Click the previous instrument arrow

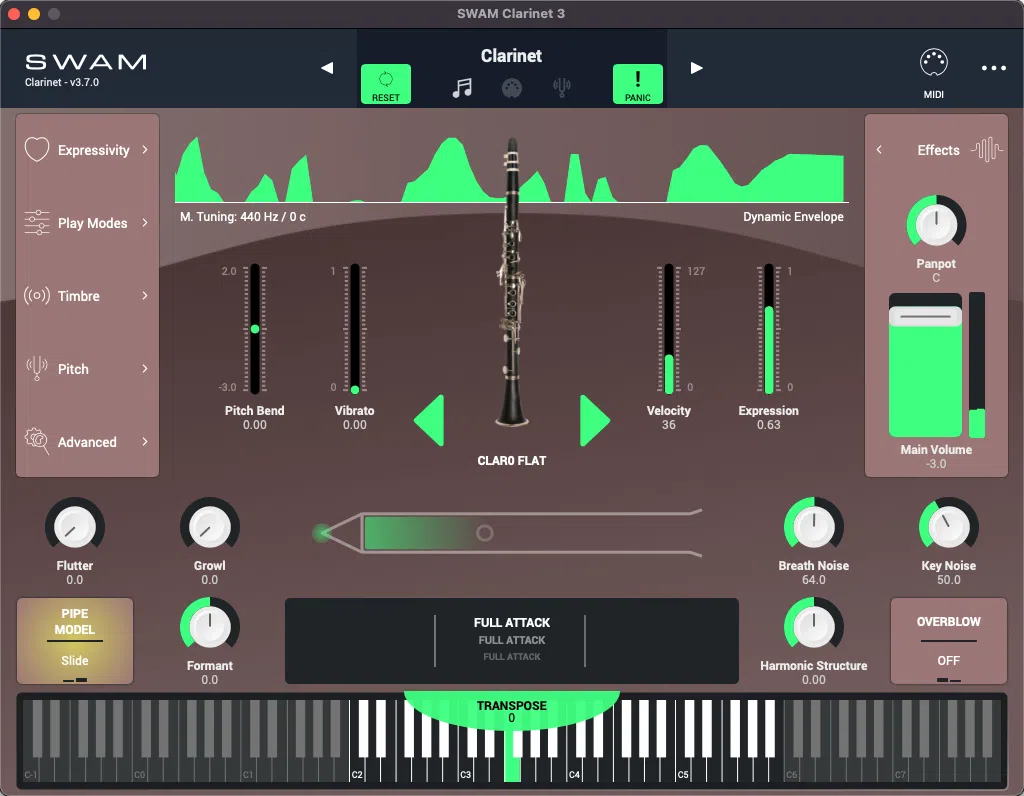[x=327, y=67]
